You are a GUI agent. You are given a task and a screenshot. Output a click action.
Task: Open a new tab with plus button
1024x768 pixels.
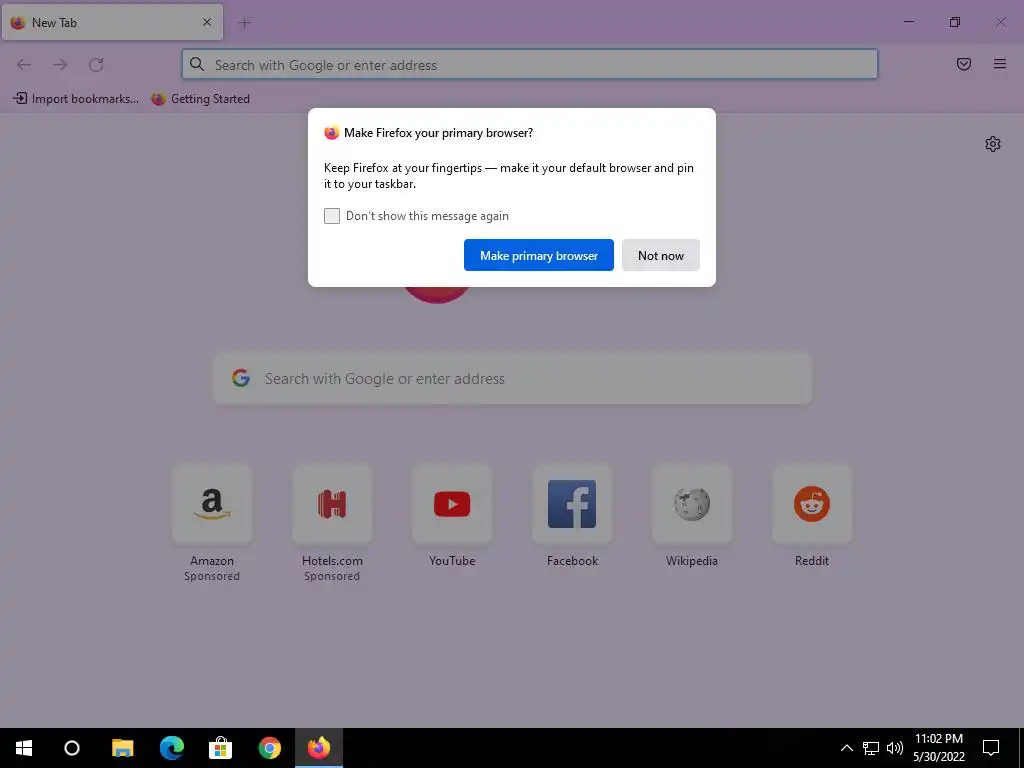point(245,23)
